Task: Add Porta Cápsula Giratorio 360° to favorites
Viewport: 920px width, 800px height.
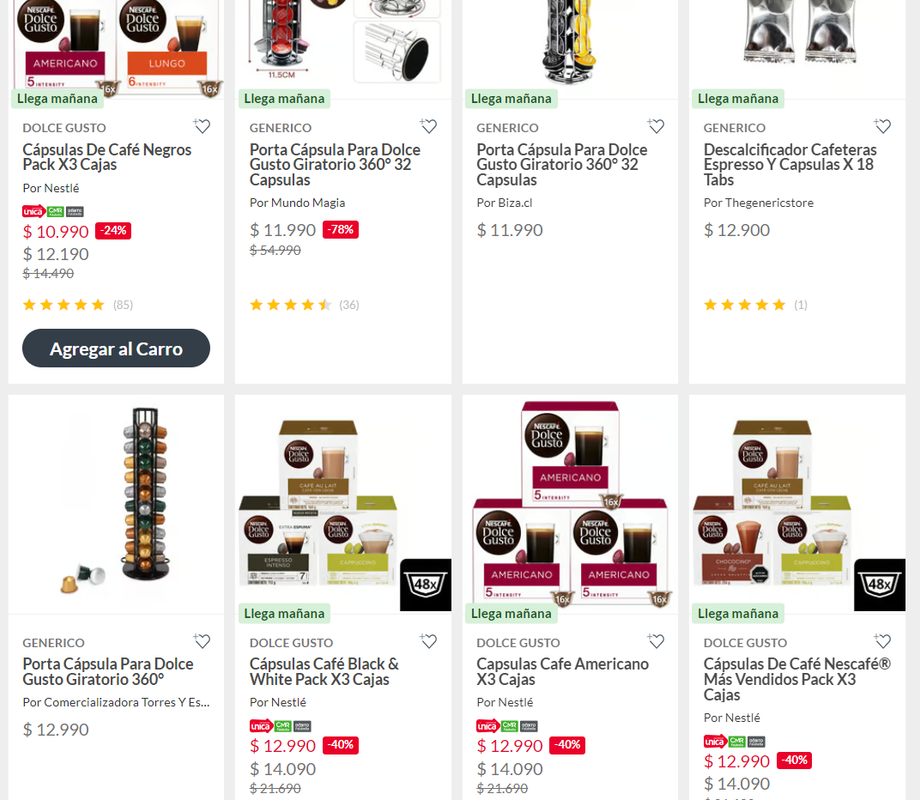Action: click(202, 641)
